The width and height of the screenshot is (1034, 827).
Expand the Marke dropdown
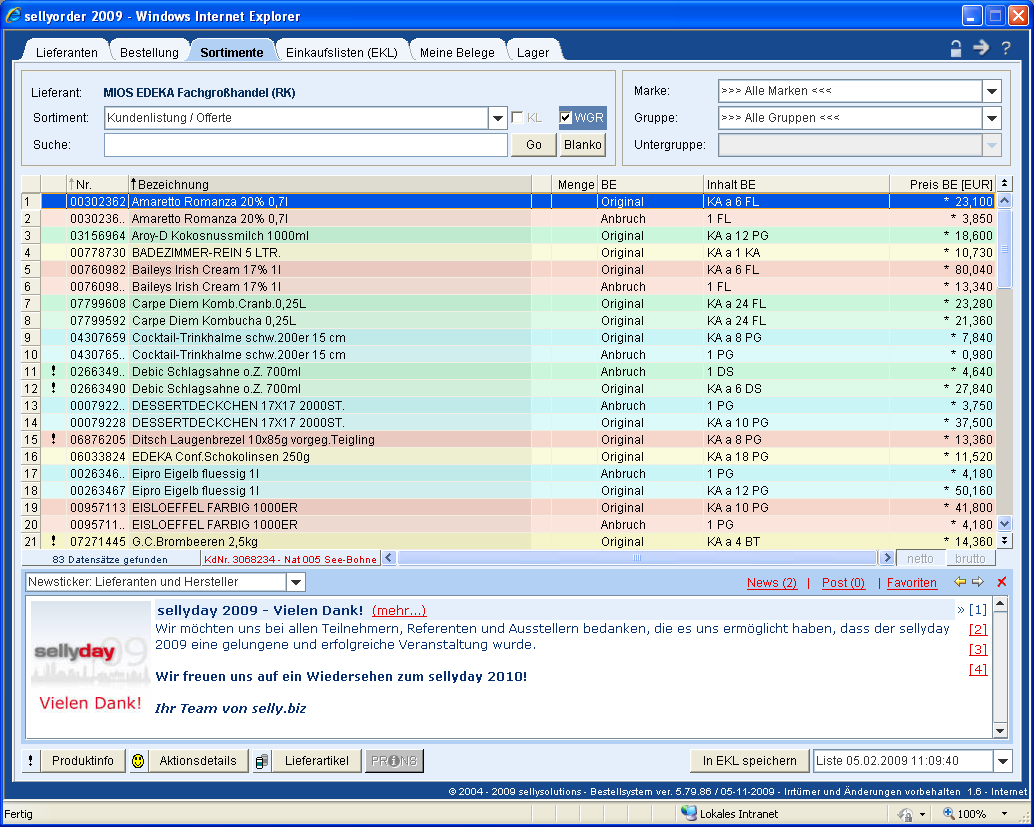tap(991, 91)
